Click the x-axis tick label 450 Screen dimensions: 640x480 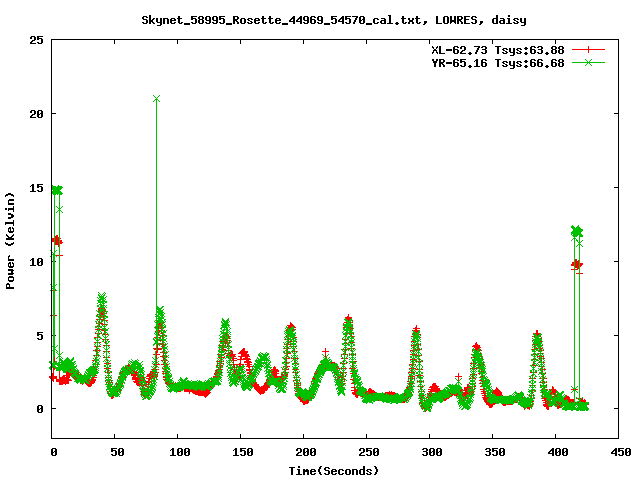(621, 452)
